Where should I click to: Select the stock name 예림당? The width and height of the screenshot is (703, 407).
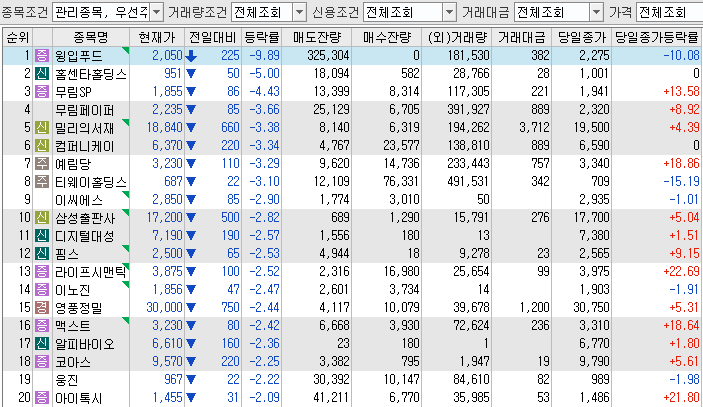(73, 164)
